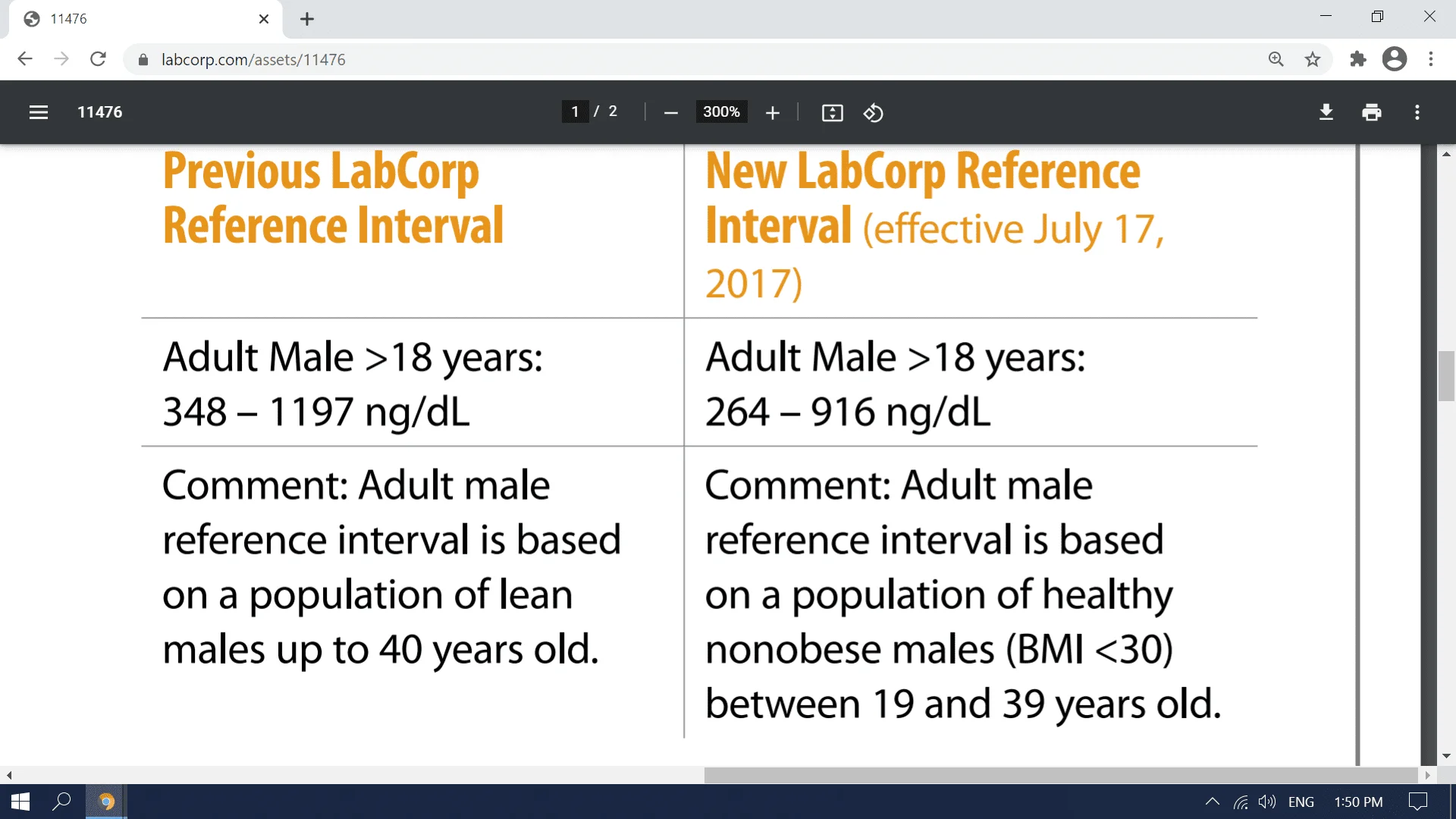Open a new browser tab

[306, 19]
